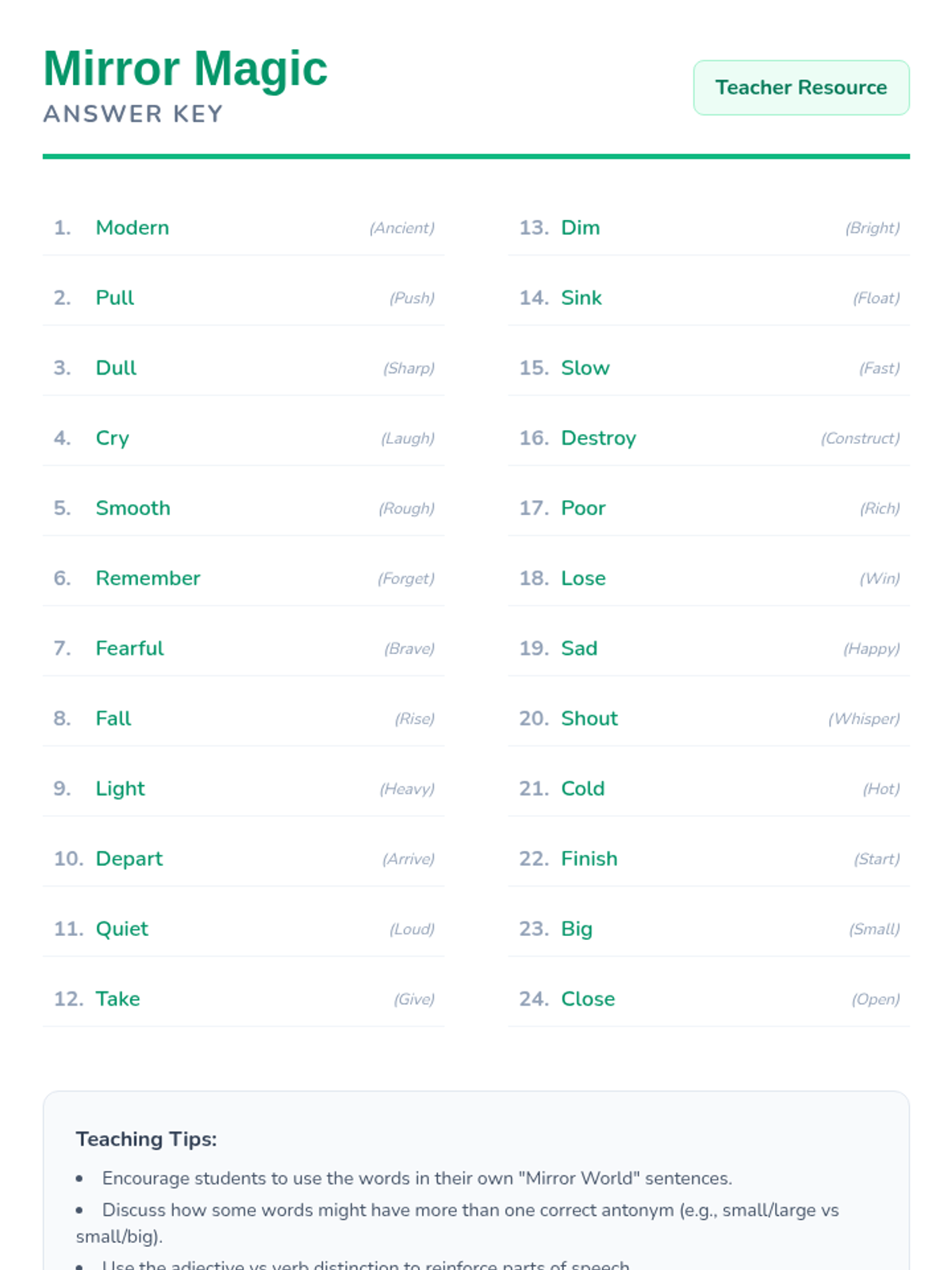Image resolution: width=952 pixels, height=1270 pixels.
Task: Select the (Sharp) hint next to Dull
Action: tap(409, 368)
